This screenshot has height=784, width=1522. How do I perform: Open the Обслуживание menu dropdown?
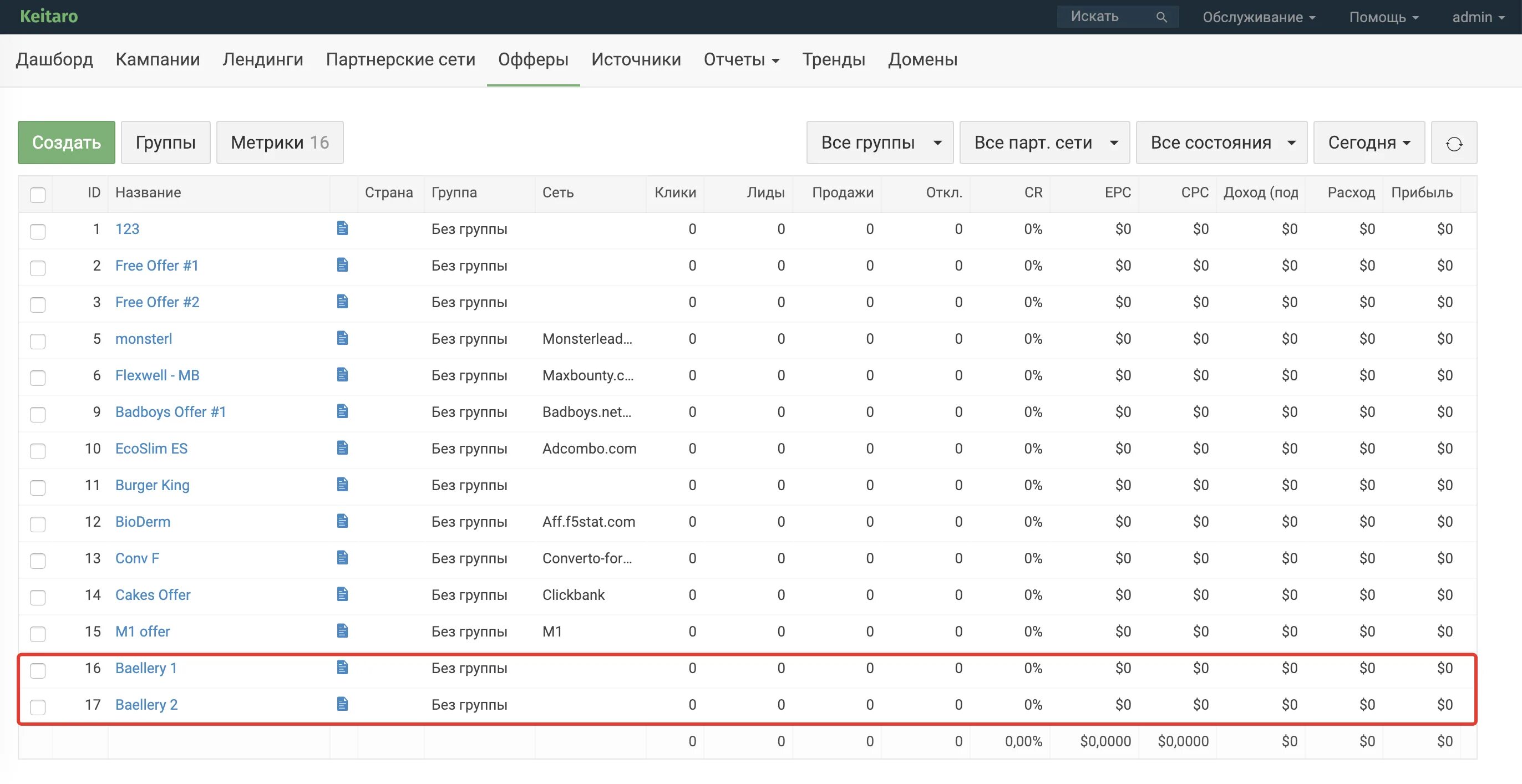[x=1259, y=17]
